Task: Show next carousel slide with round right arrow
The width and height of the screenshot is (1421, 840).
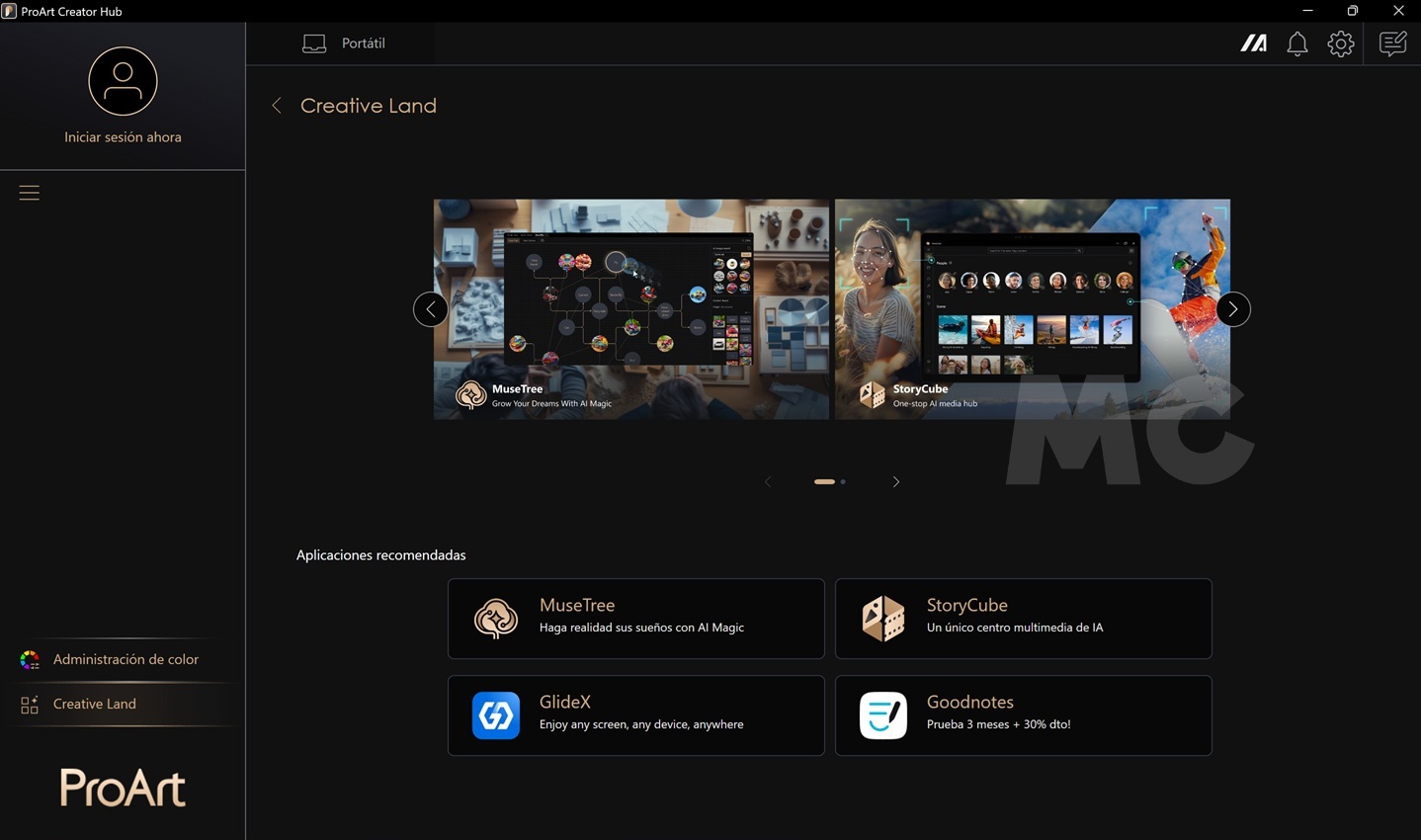Action: pos(1232,309)
